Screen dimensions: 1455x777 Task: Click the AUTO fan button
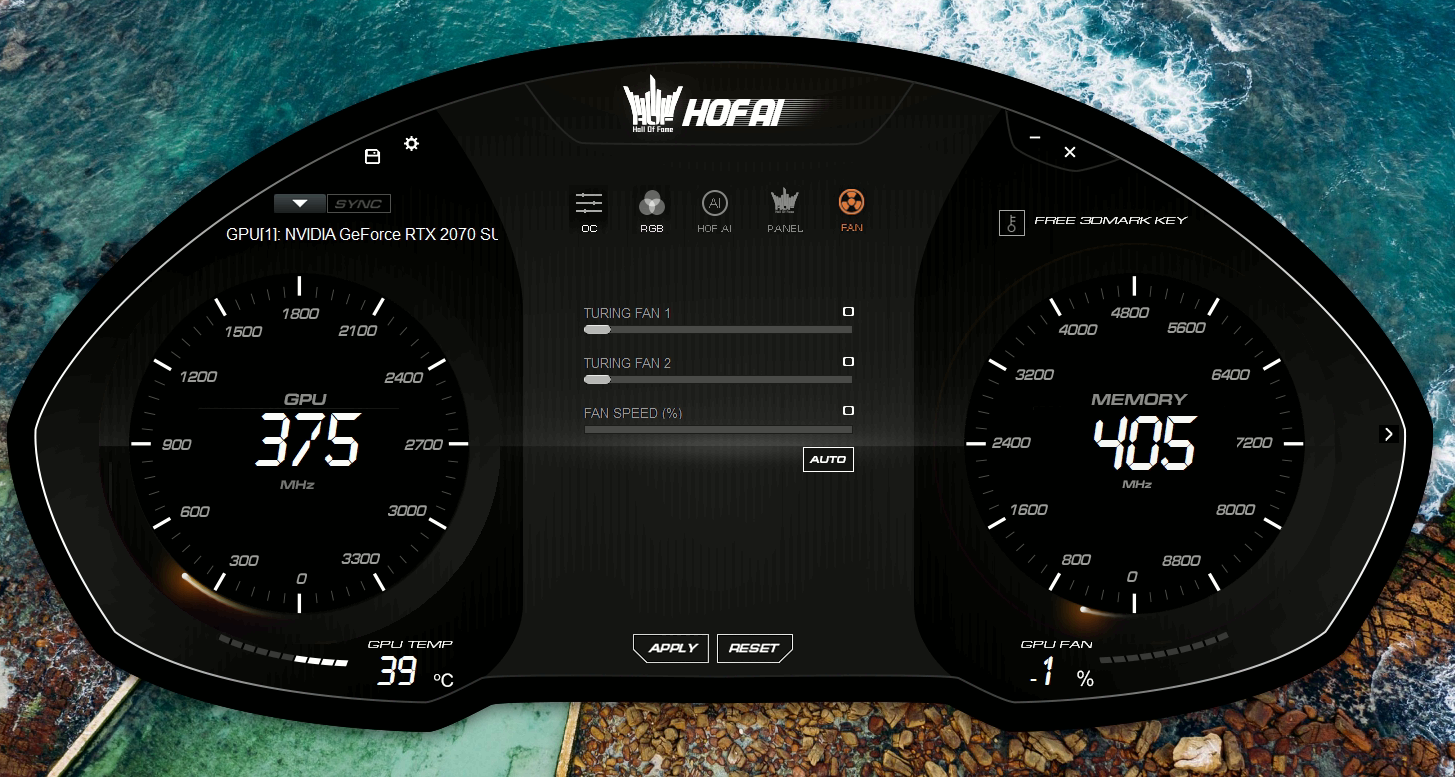pos(828,459)
